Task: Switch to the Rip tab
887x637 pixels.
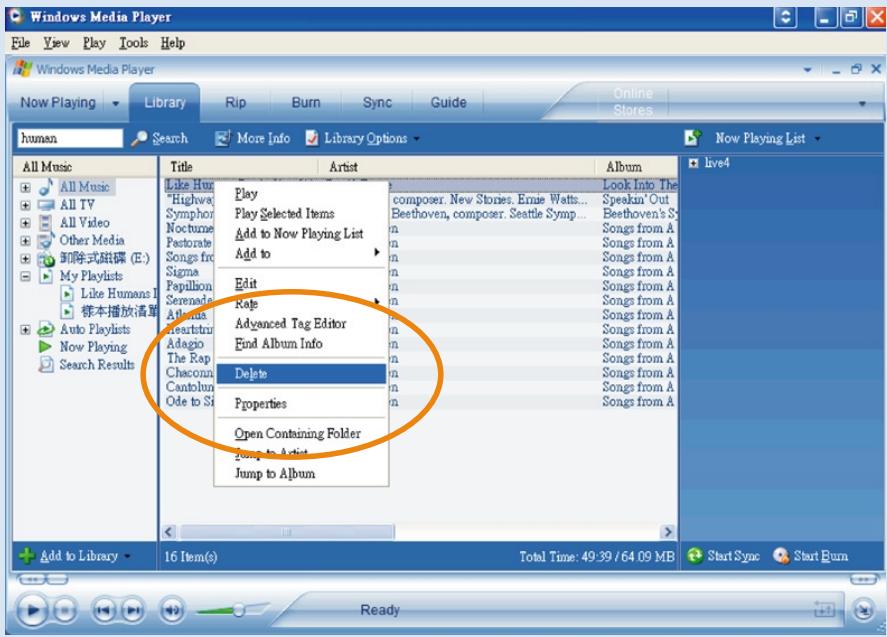Action: point(235,102)
